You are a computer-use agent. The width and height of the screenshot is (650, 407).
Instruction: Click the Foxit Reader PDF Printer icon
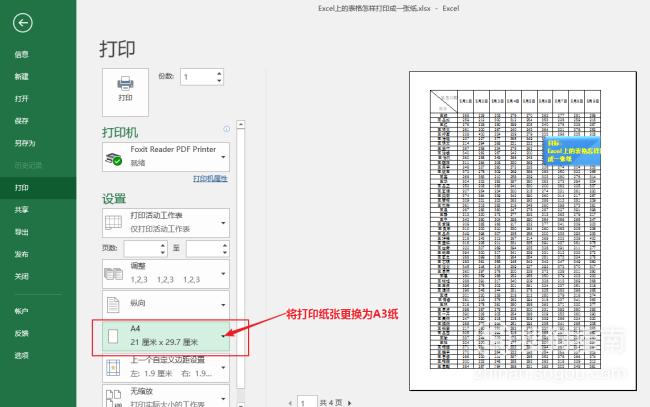point(113,158)
